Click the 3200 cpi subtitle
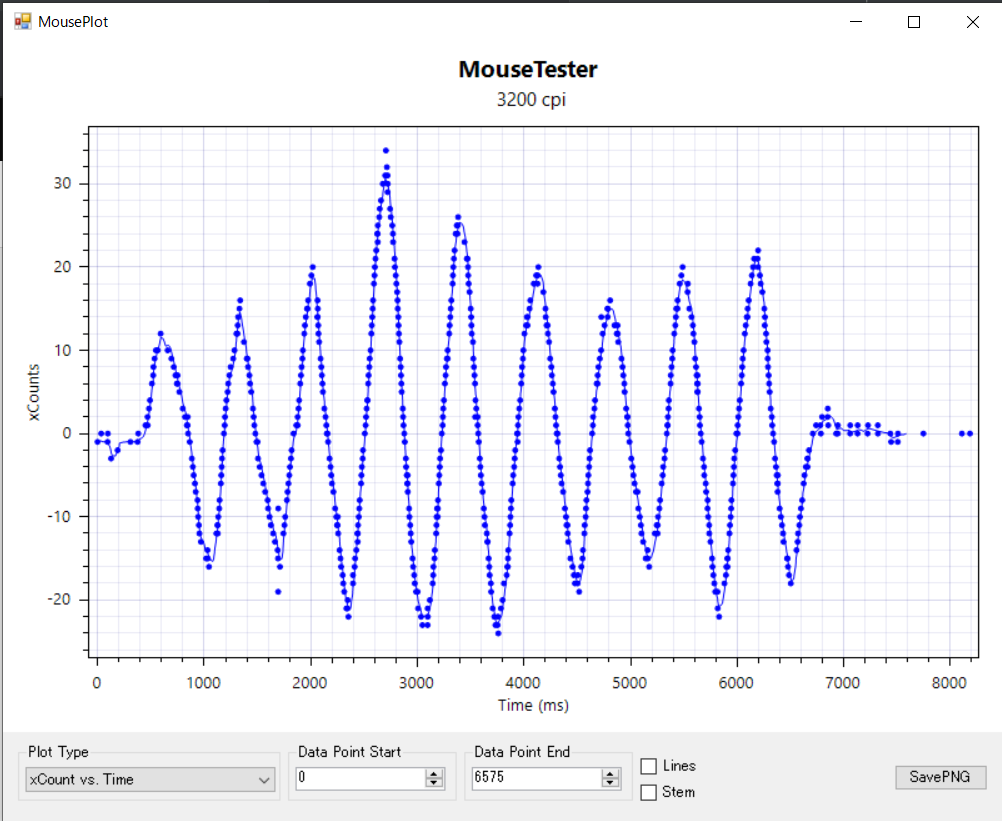This screenshot has height=821, width=1002. [531, 100]
